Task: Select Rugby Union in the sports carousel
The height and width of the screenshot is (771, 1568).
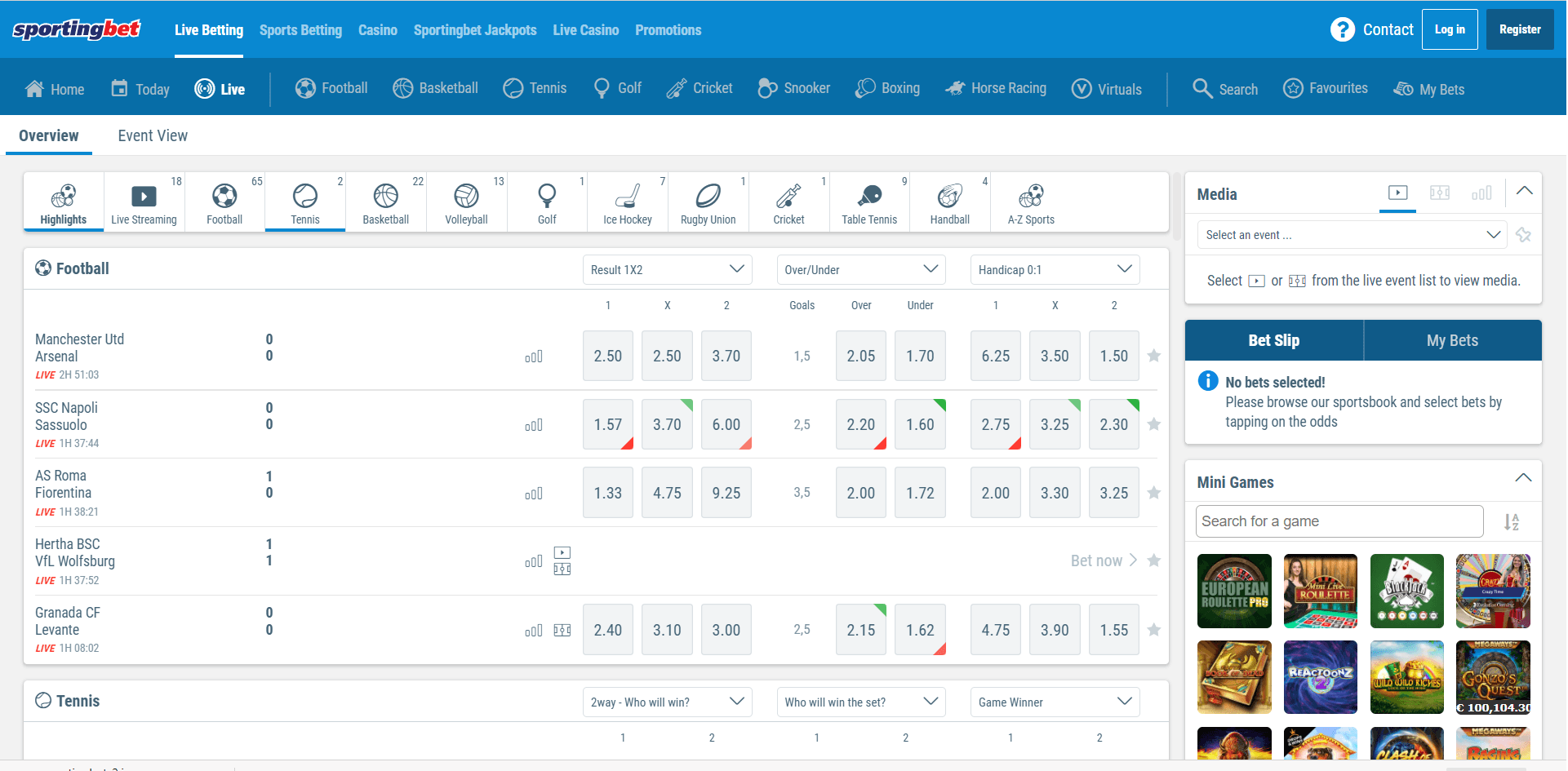Action: (708, 202)
